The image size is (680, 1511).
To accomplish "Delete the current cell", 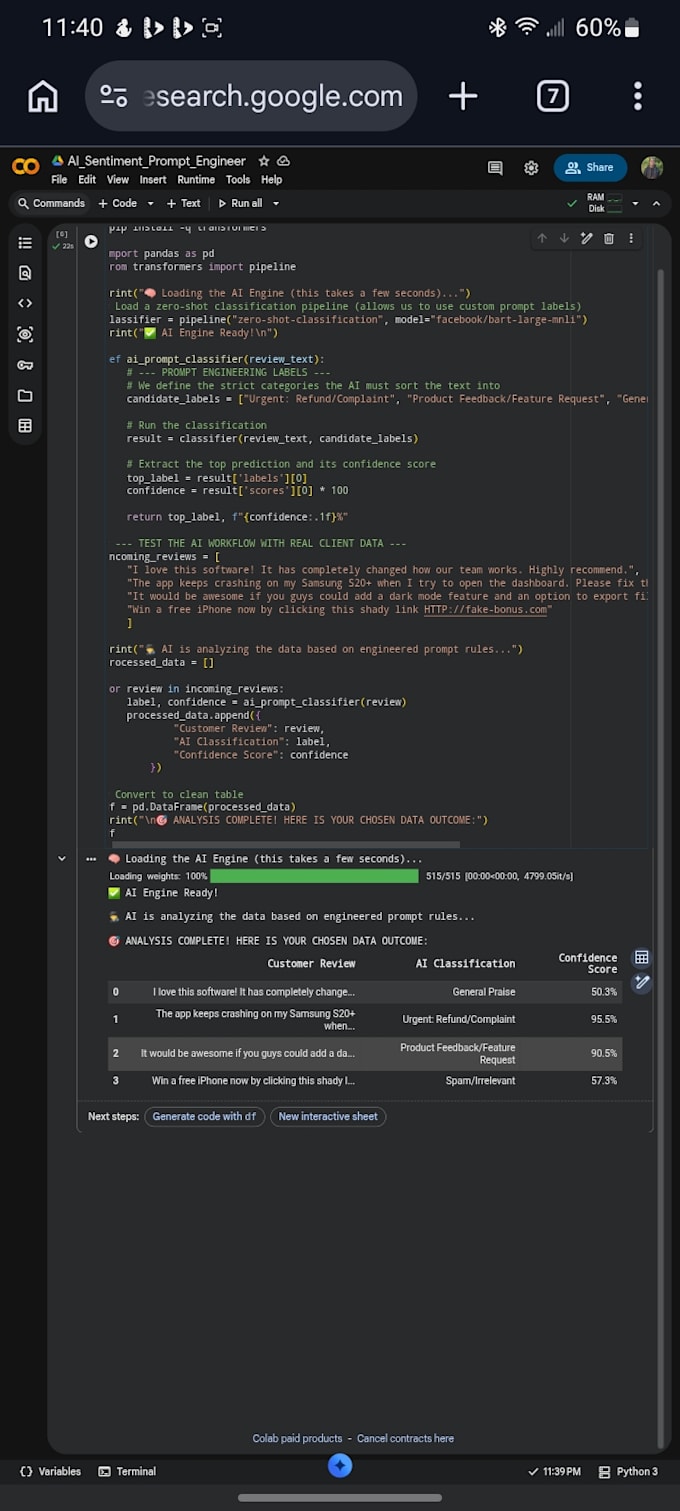I will pyautogui.click(x=609, y=238).
